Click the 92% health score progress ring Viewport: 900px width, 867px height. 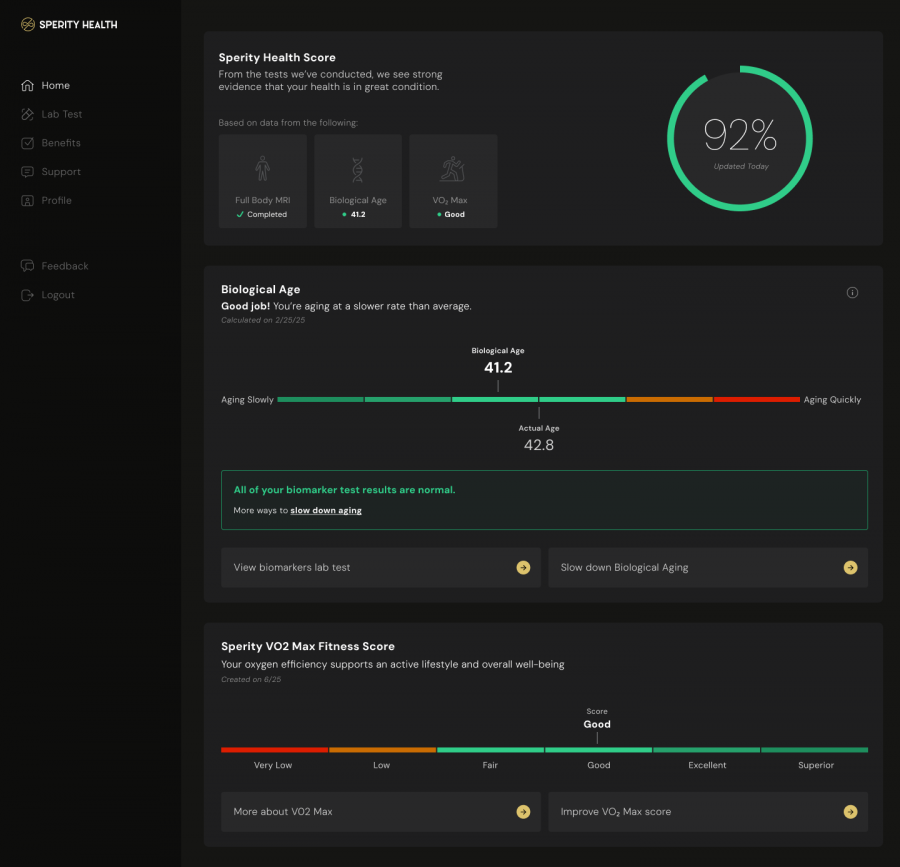click(x=739, y=137)
